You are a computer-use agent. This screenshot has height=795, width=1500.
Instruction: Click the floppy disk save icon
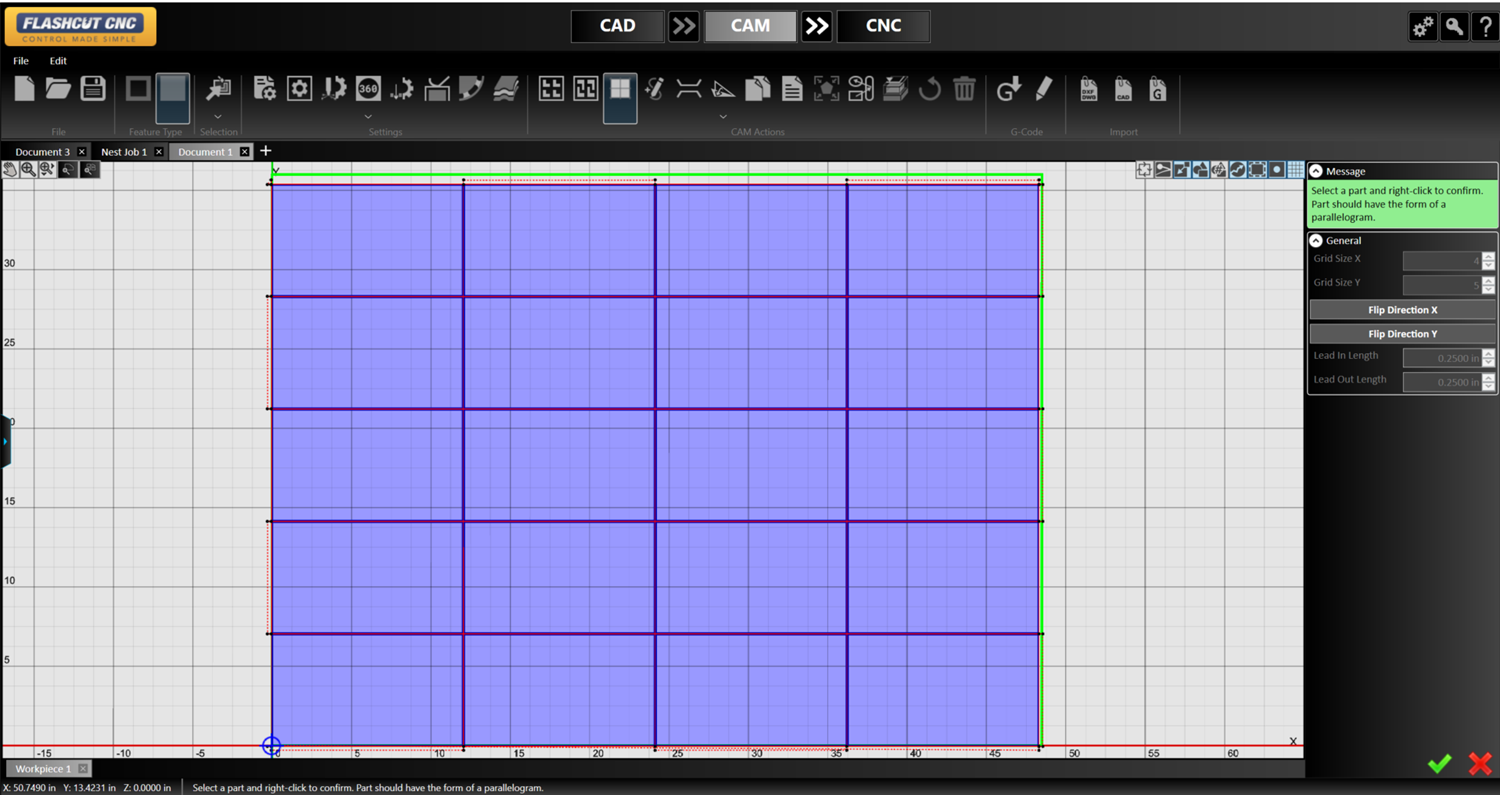pyautogui.click(x=93, y=88)
